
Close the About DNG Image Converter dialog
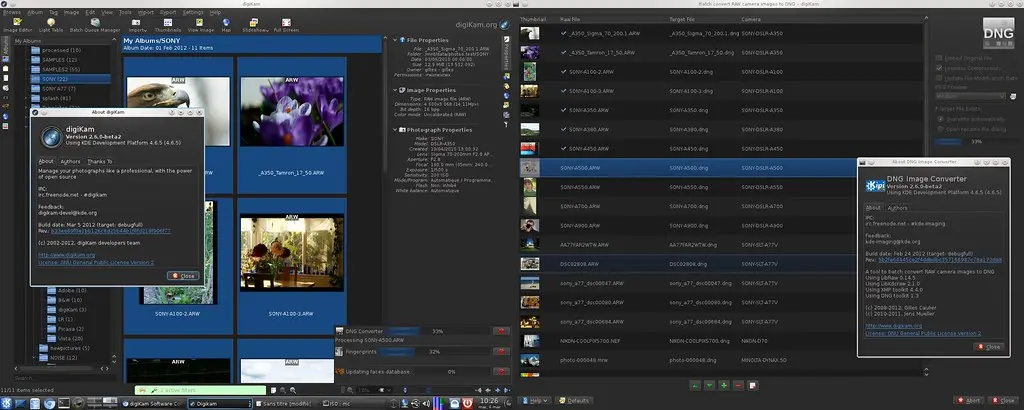pyautogui.click(x=987, y=346)
